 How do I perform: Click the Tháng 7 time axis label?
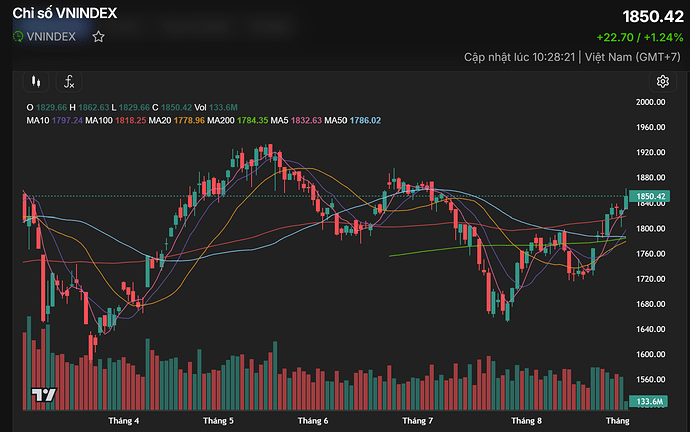[418, 421]
